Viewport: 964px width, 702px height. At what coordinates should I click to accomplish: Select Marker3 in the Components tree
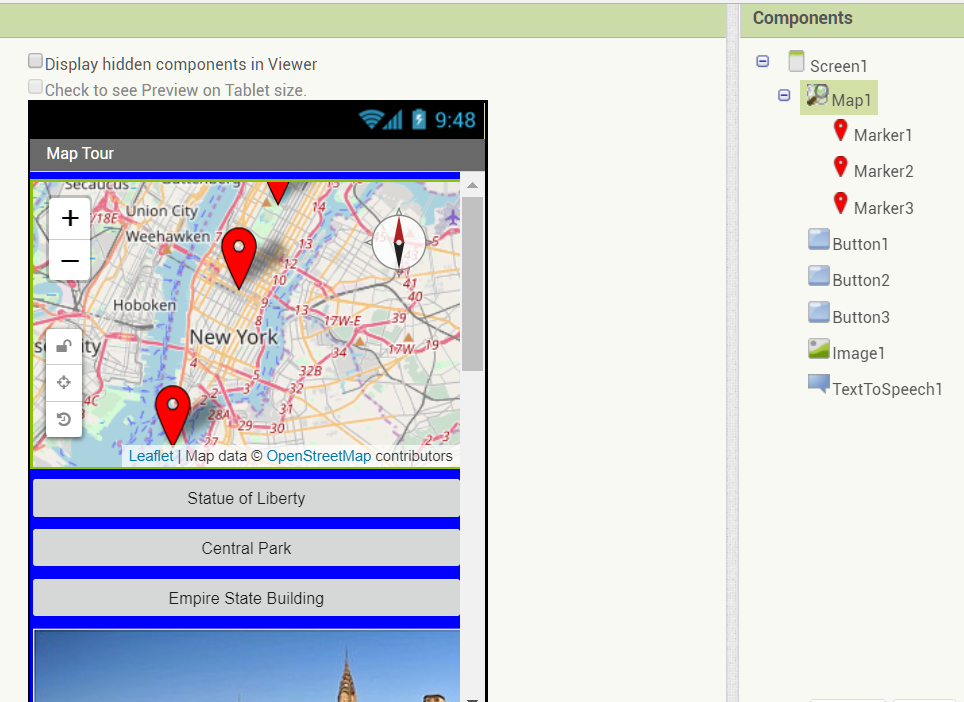(x=883, y=208)
